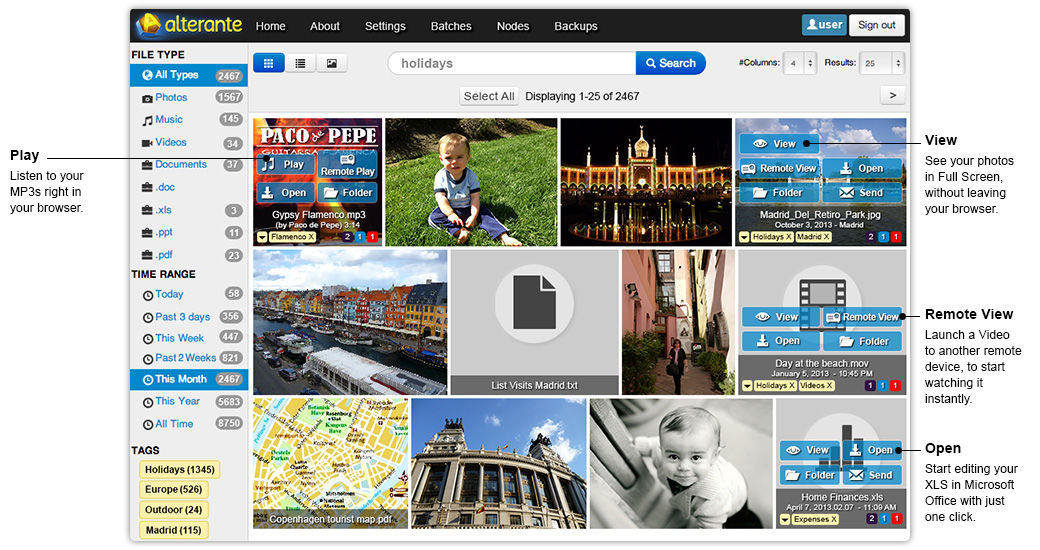Click the Search button
The image size is (1040, 550).
(671, 63)
